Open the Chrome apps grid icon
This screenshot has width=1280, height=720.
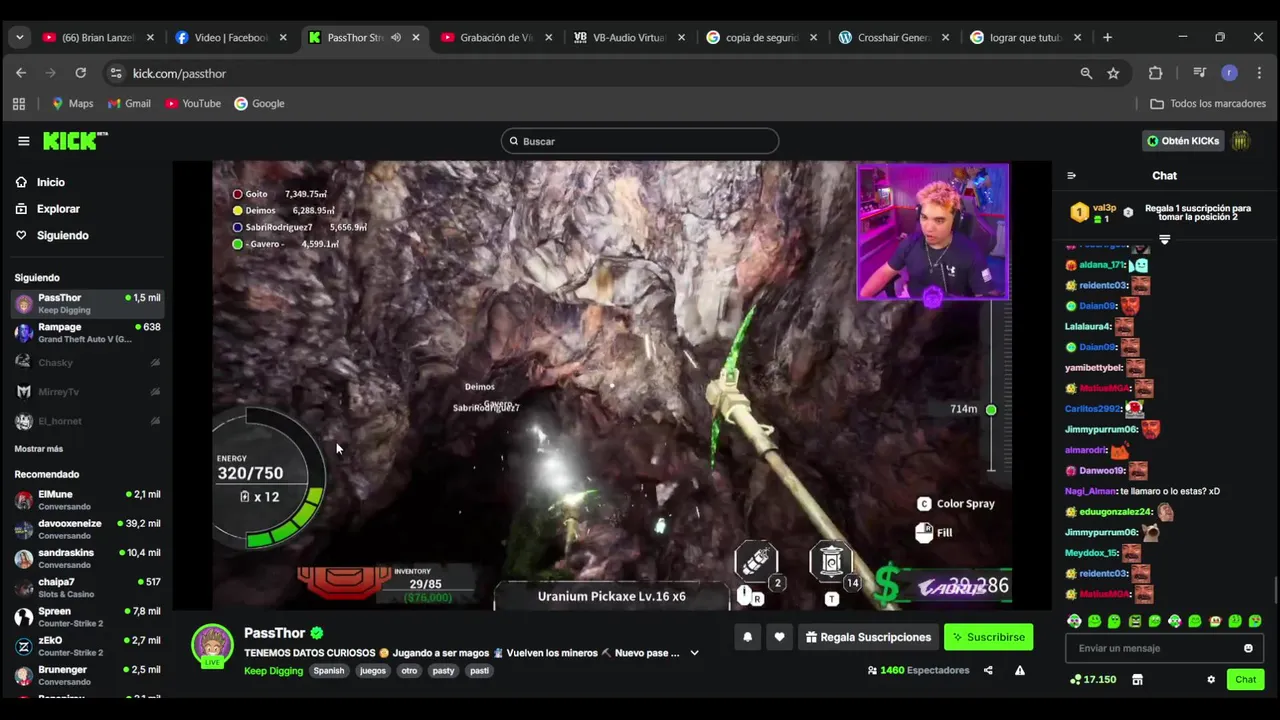[x=19, y=104]
